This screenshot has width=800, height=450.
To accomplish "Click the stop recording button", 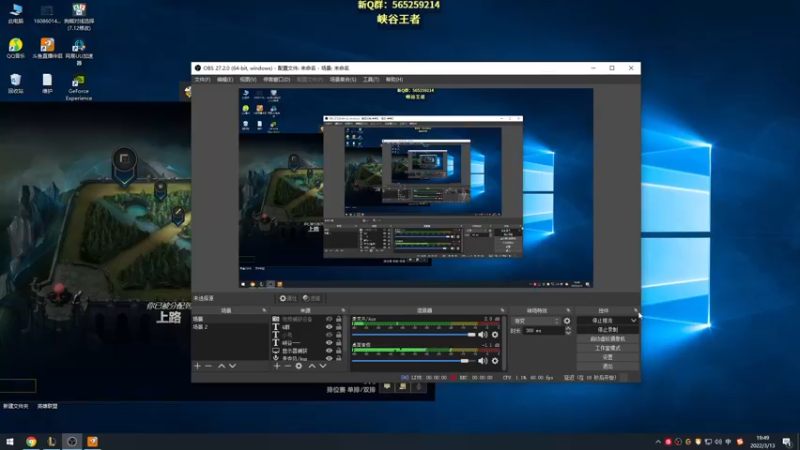I will click(x=607, y=330).
